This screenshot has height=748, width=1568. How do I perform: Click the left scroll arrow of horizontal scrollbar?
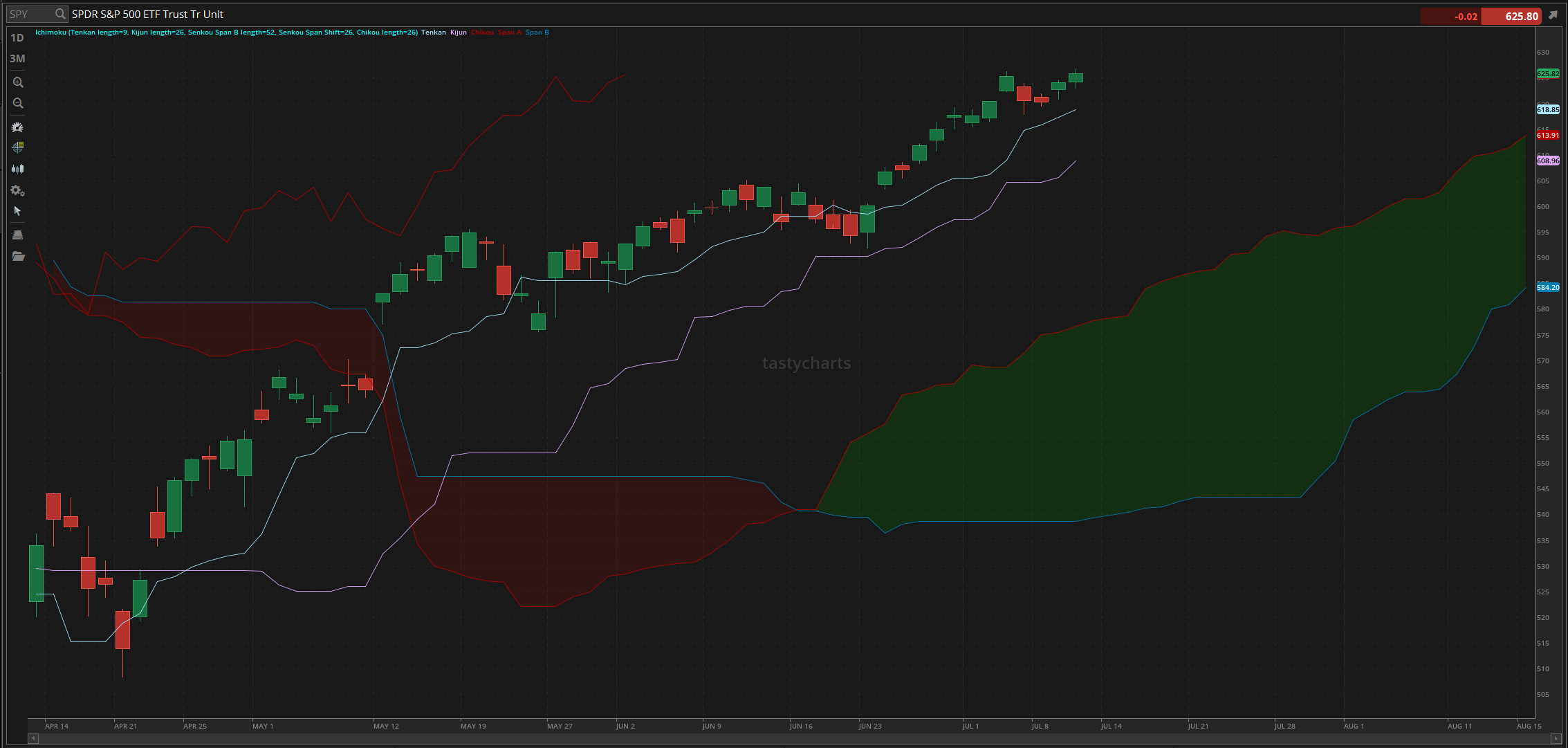click(33, 738)
